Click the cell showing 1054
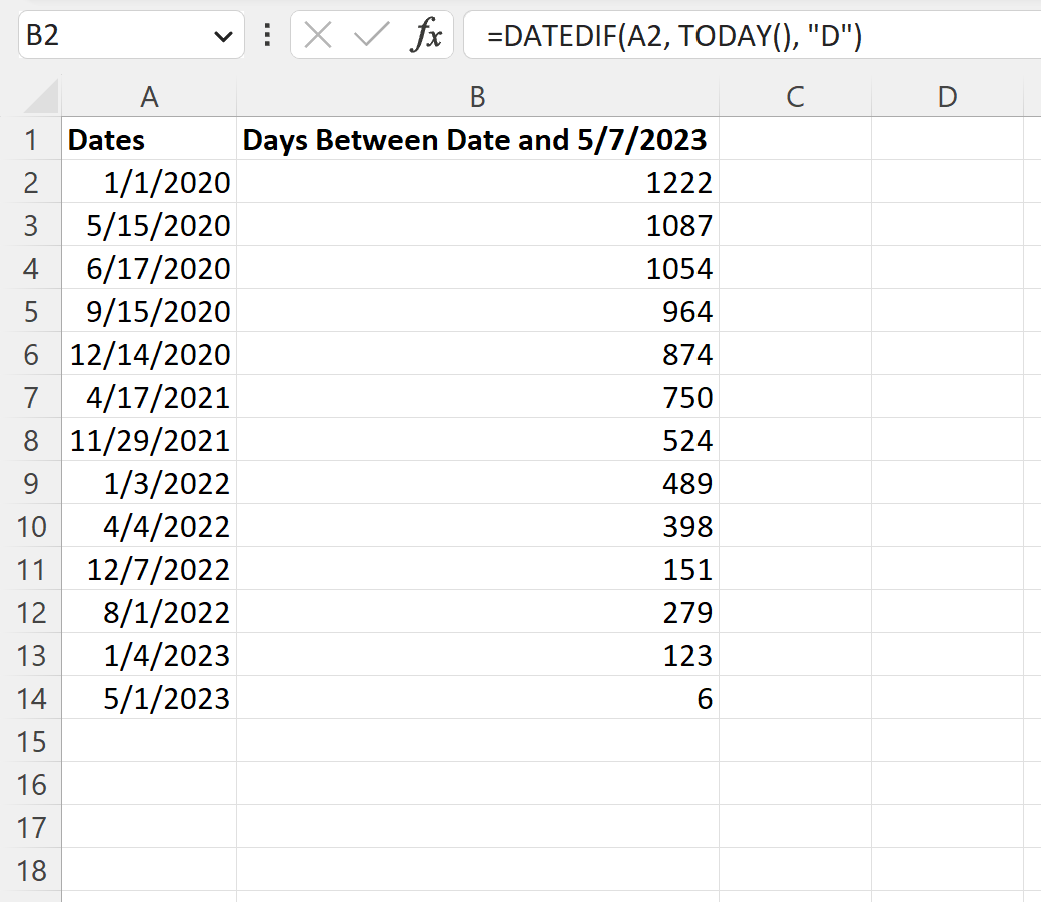1041x902 pixels. [478, 268]
